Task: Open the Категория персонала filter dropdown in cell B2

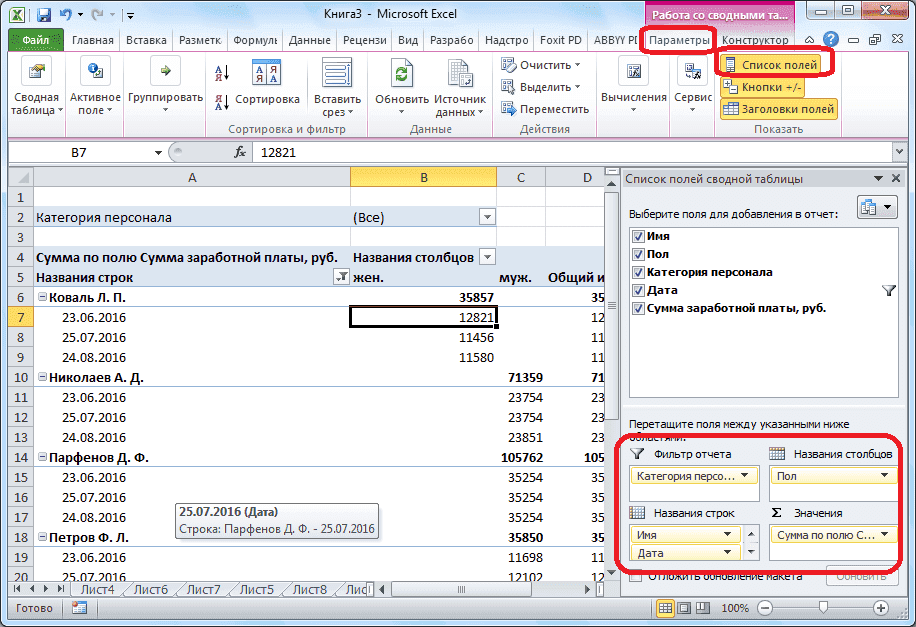Action: (x=487, y=216)
